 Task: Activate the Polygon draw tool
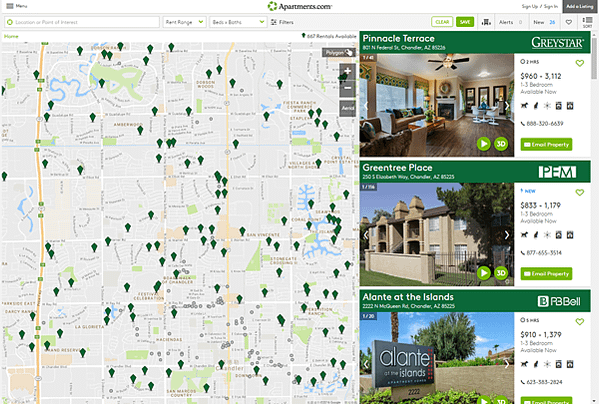click(x=338, y=53)
